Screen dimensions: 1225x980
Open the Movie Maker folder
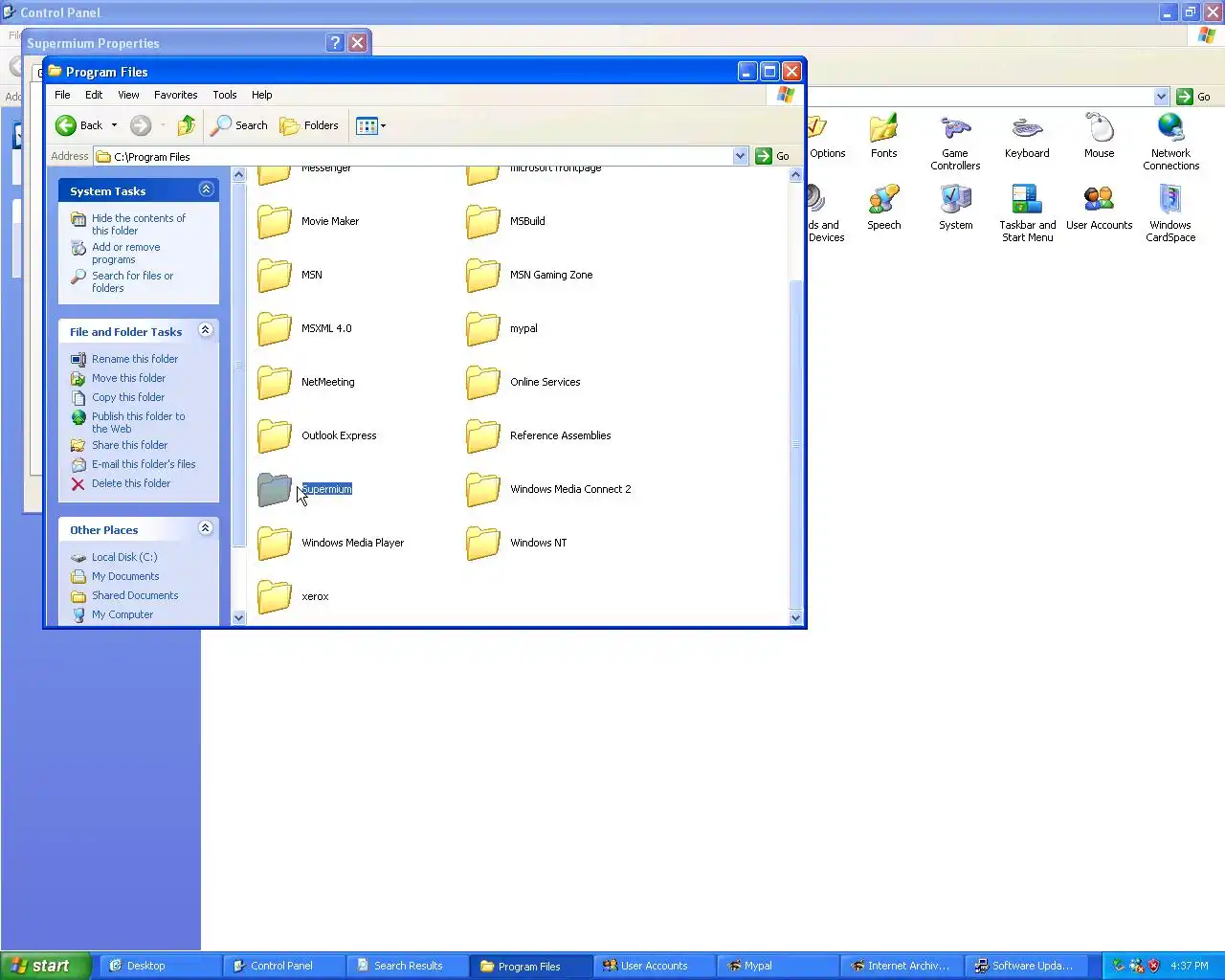pos(308,221)
